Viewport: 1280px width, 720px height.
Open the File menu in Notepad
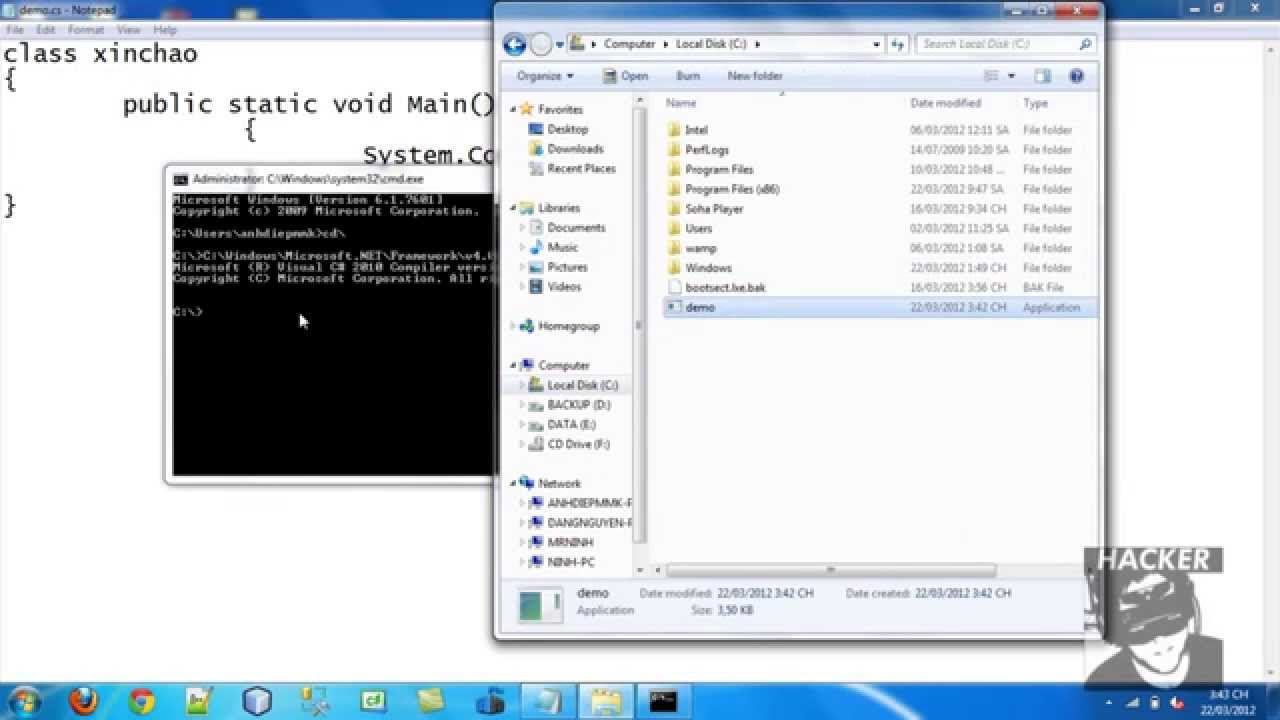tap(15, 30)
